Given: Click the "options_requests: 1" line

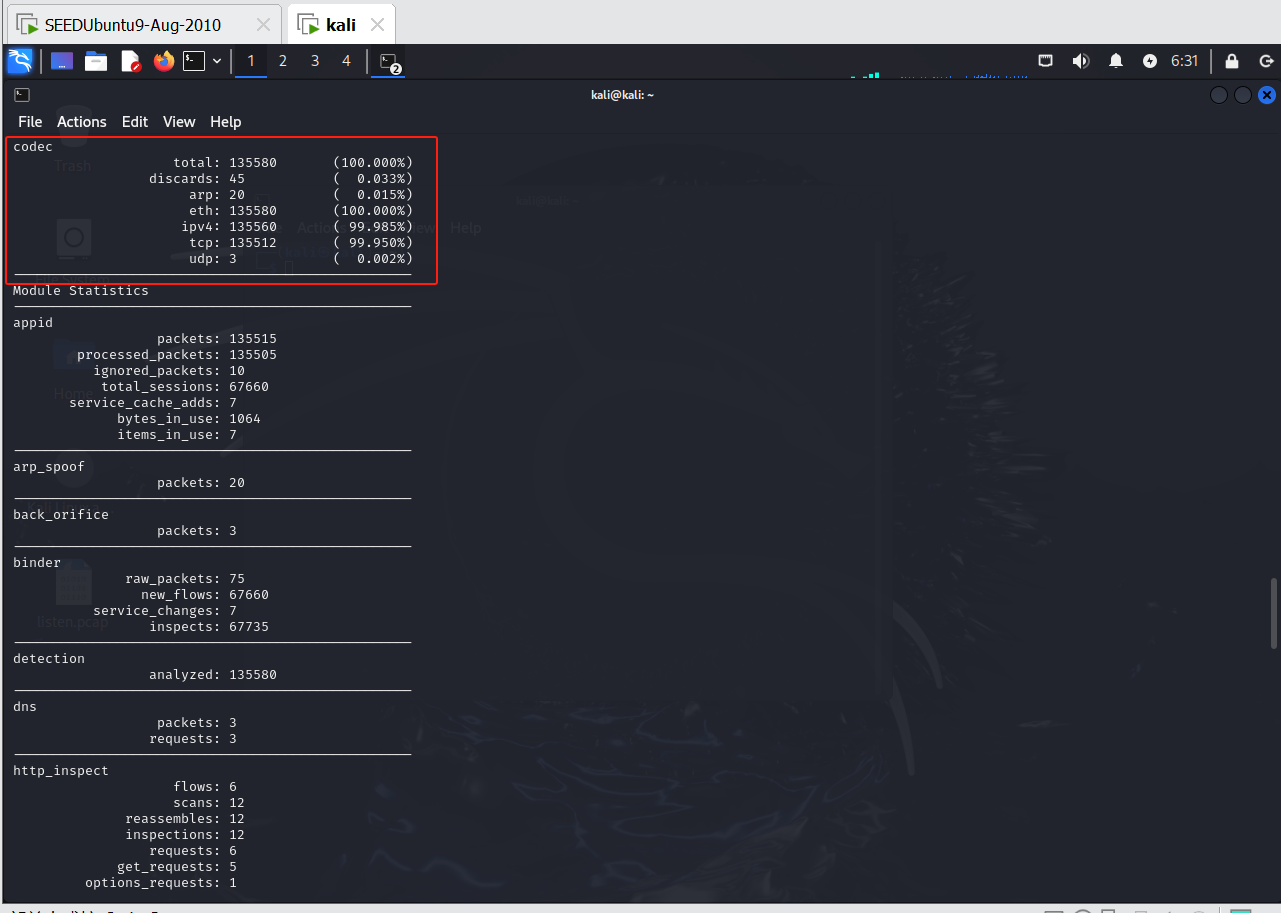Looking at the screenshot, I should point(161,883).
